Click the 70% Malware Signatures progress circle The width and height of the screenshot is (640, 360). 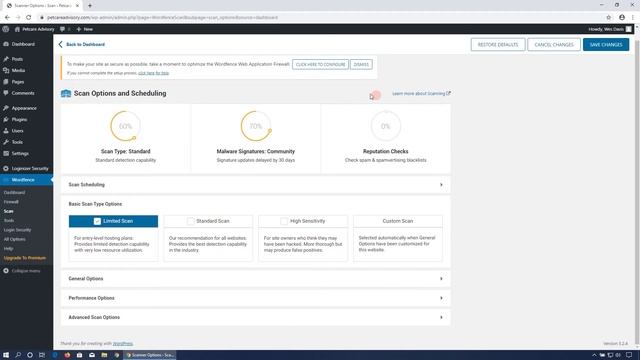pos(256,126)
